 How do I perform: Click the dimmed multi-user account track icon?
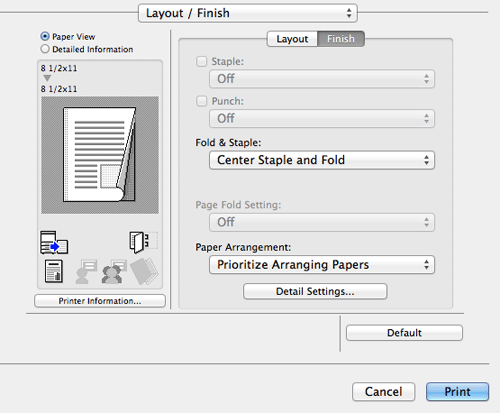114,272
